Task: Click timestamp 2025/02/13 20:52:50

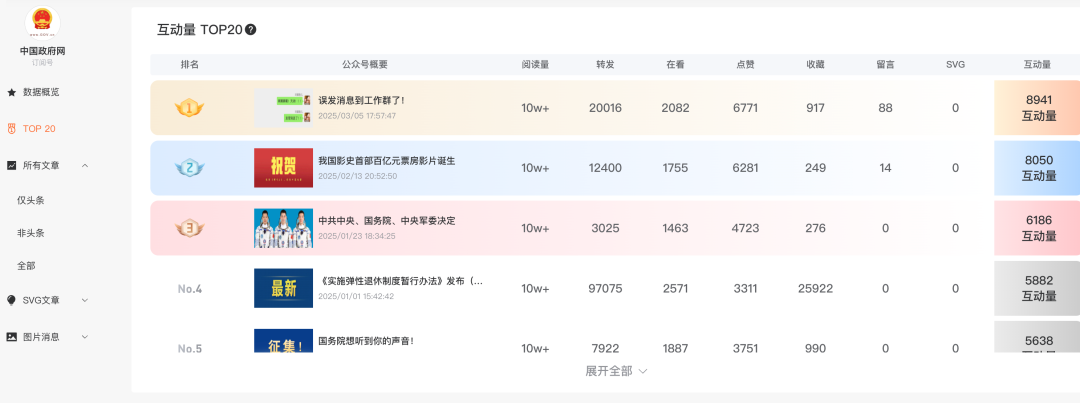Action: point(357,176)
